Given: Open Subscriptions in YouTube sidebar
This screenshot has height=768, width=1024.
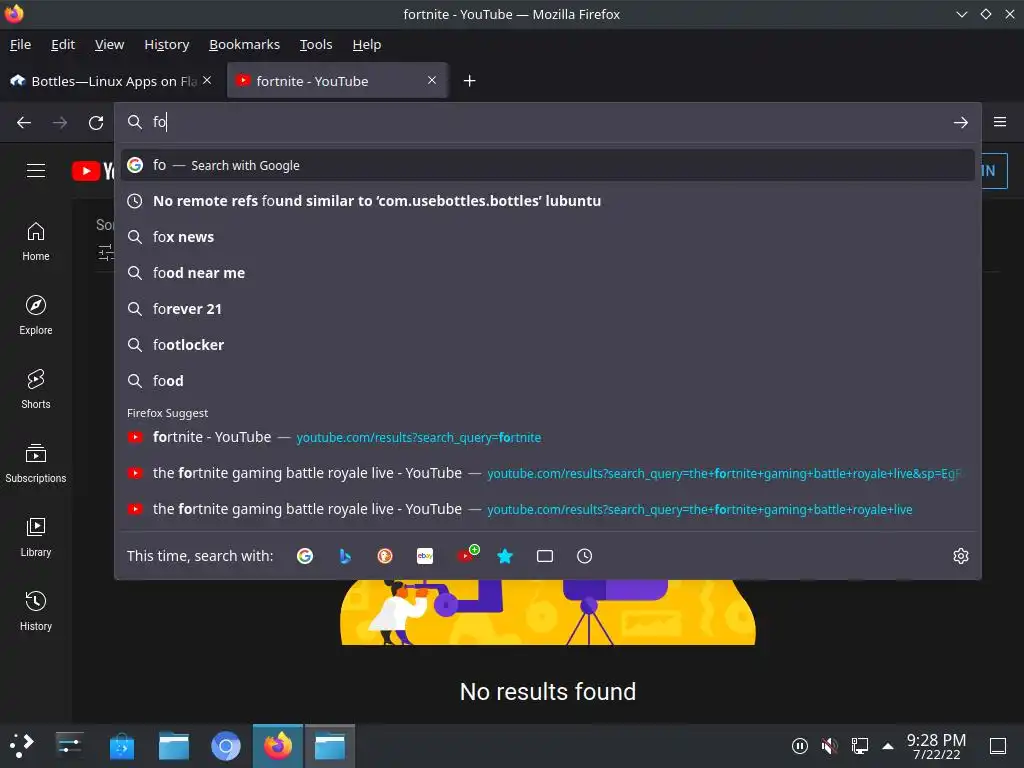Looking at the screenshot, I should 36,462.
